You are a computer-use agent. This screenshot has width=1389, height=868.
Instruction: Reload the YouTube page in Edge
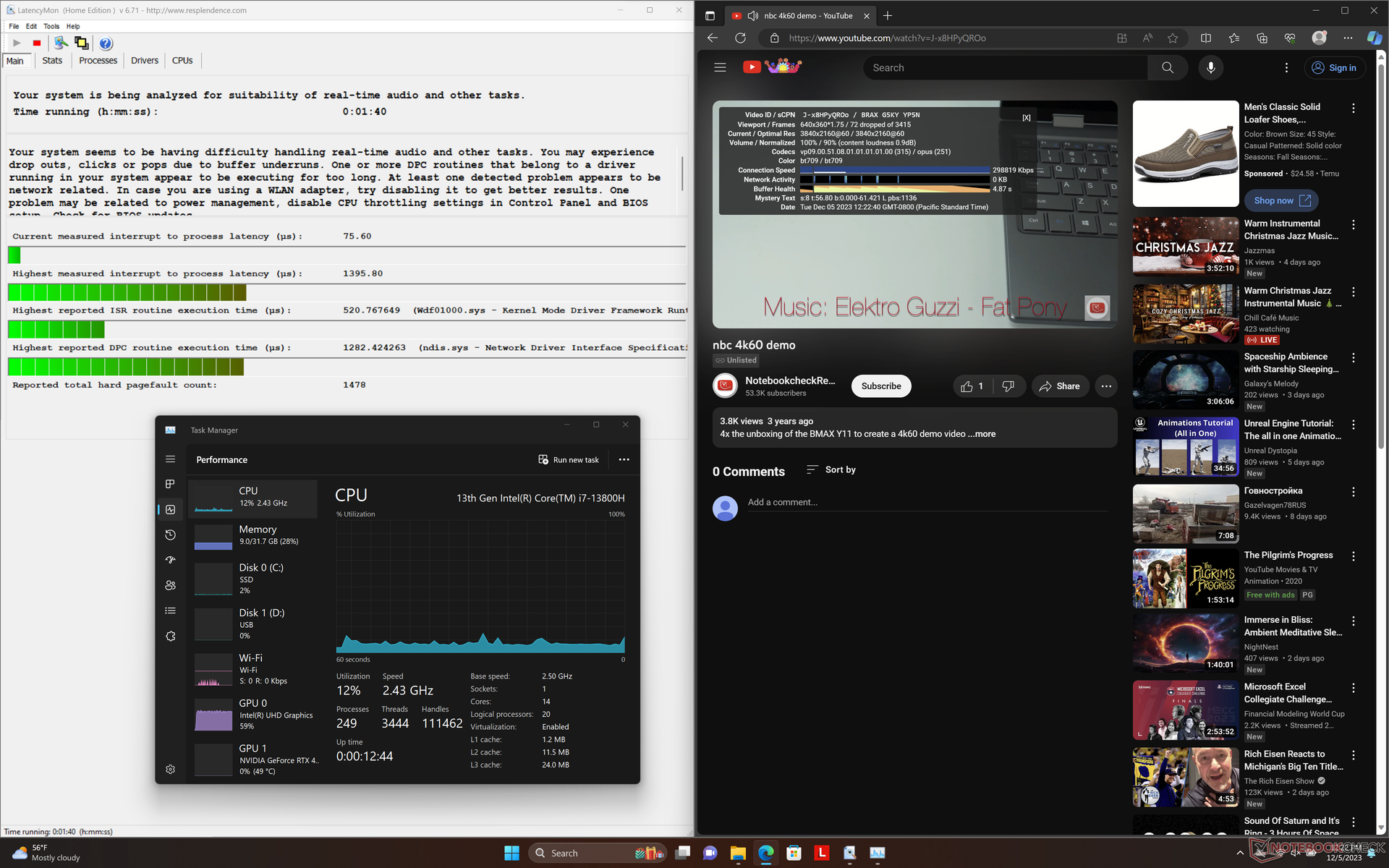pyautogui.click(x=740, y=38)
